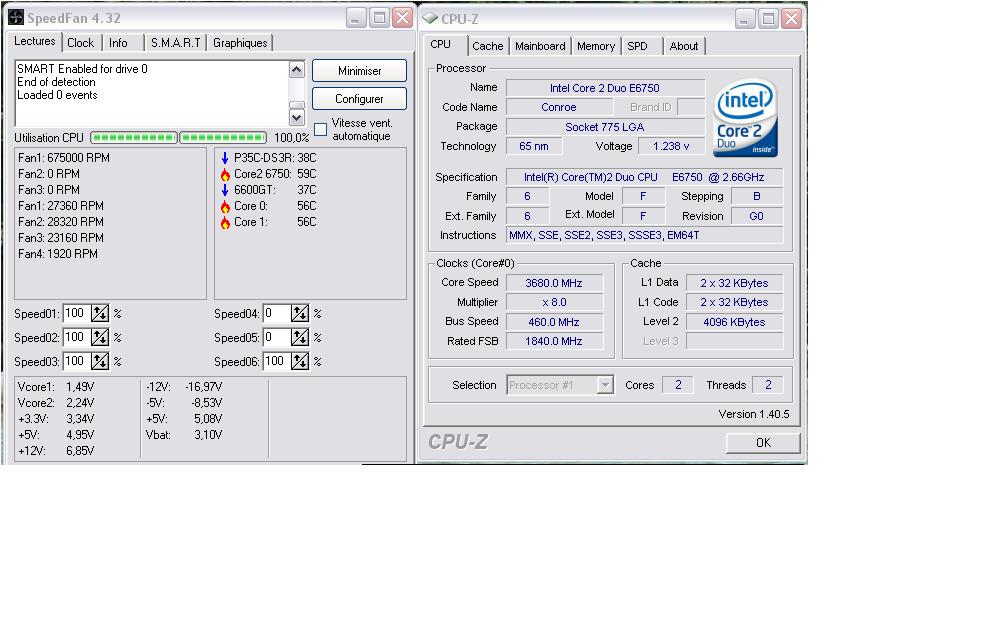The image size is (1008, 630).
Task: Click OK button in CPU-Z
Action: coord(763,443)
